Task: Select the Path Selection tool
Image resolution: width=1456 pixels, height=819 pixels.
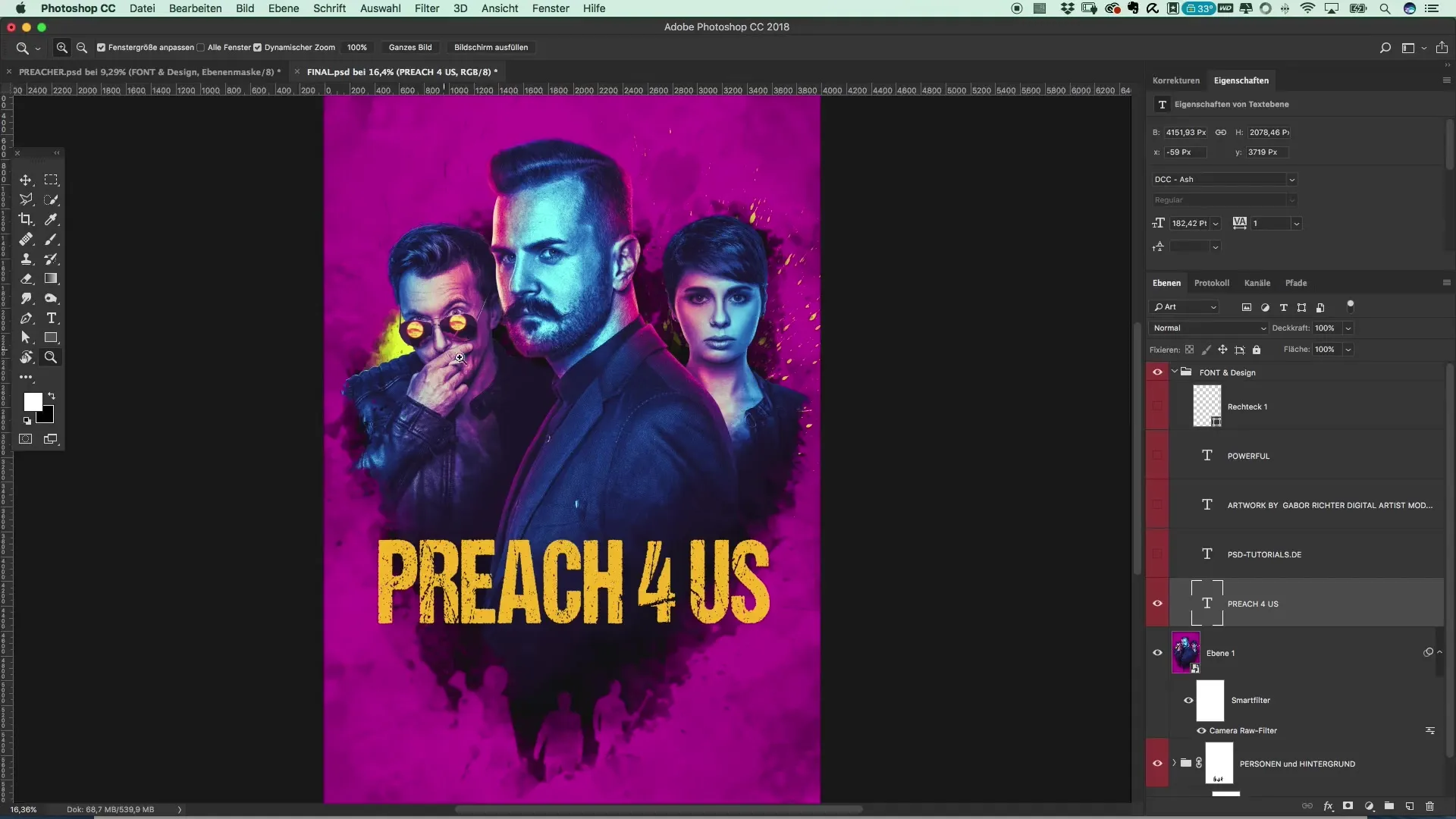Action: (x=26, y=337)
